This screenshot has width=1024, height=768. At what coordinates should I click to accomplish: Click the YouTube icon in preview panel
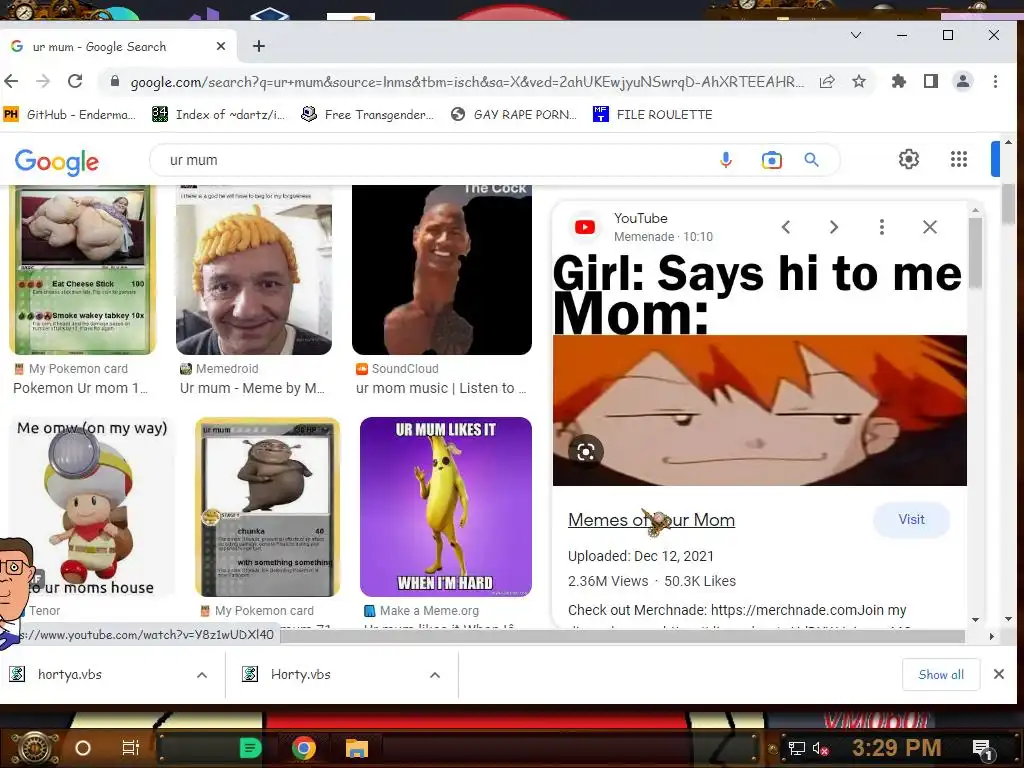[584, 227]
